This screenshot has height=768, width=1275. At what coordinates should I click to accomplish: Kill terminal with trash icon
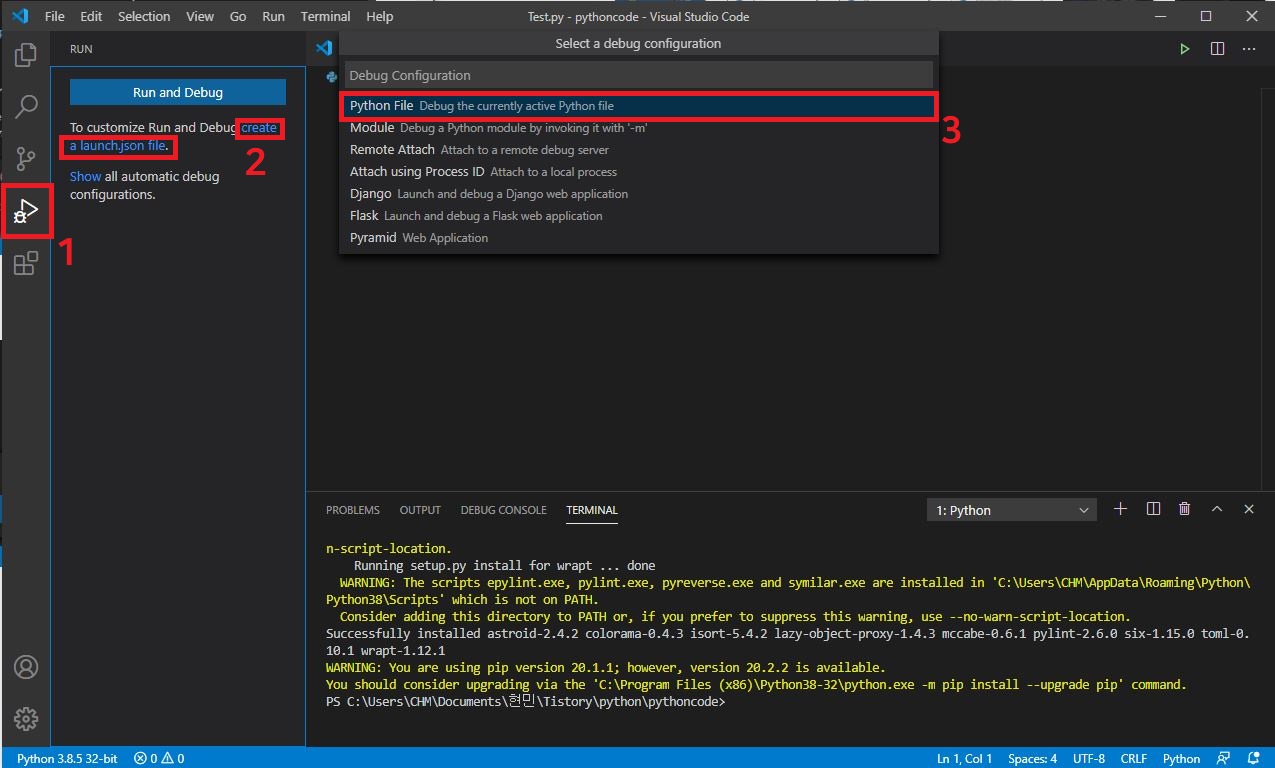coord(1185,509)
